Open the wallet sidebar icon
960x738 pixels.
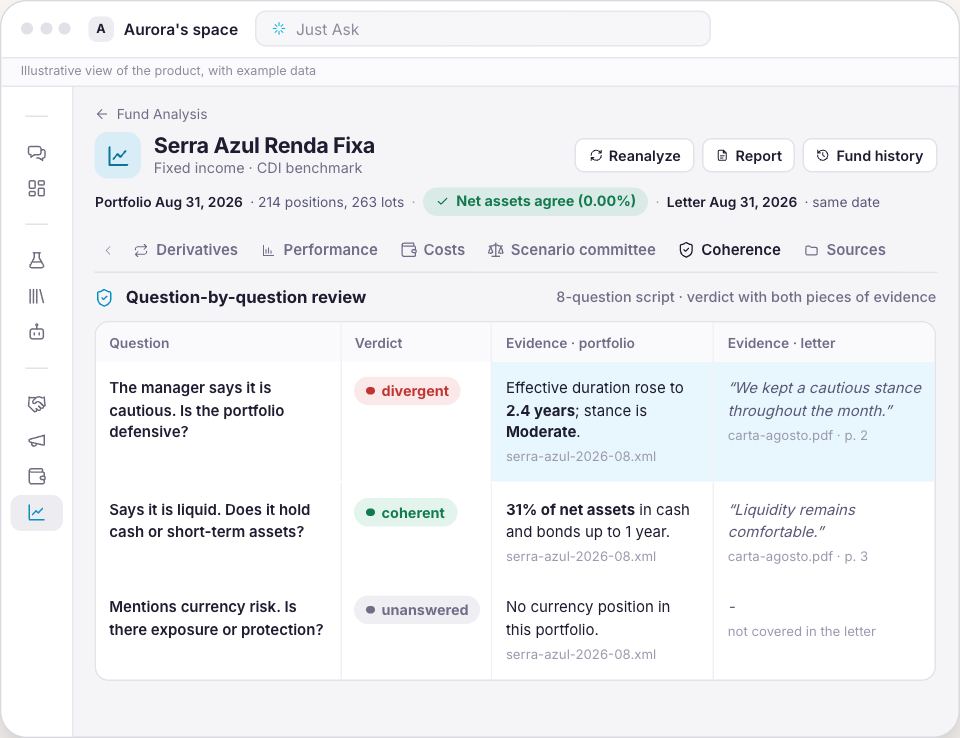click(37, 476)
